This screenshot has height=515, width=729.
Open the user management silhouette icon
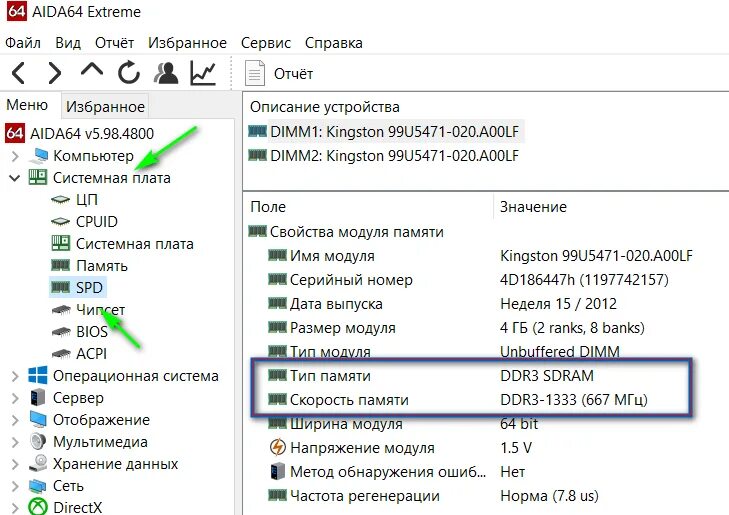coord(166,73)
